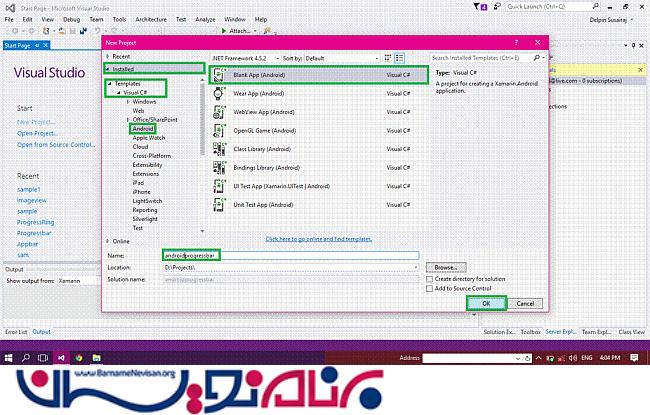Open the Architecture menu

coord(151,19)
